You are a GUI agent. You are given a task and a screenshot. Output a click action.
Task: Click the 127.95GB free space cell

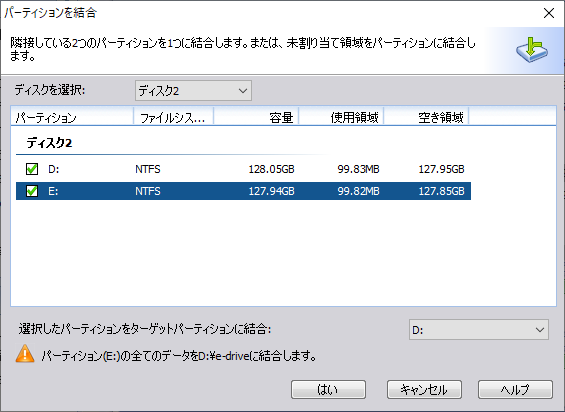click(441, 169)
